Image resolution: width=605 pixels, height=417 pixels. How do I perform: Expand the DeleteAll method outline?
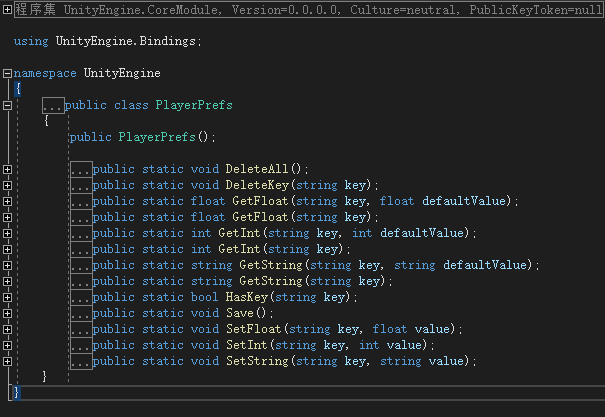click(7, 169)
